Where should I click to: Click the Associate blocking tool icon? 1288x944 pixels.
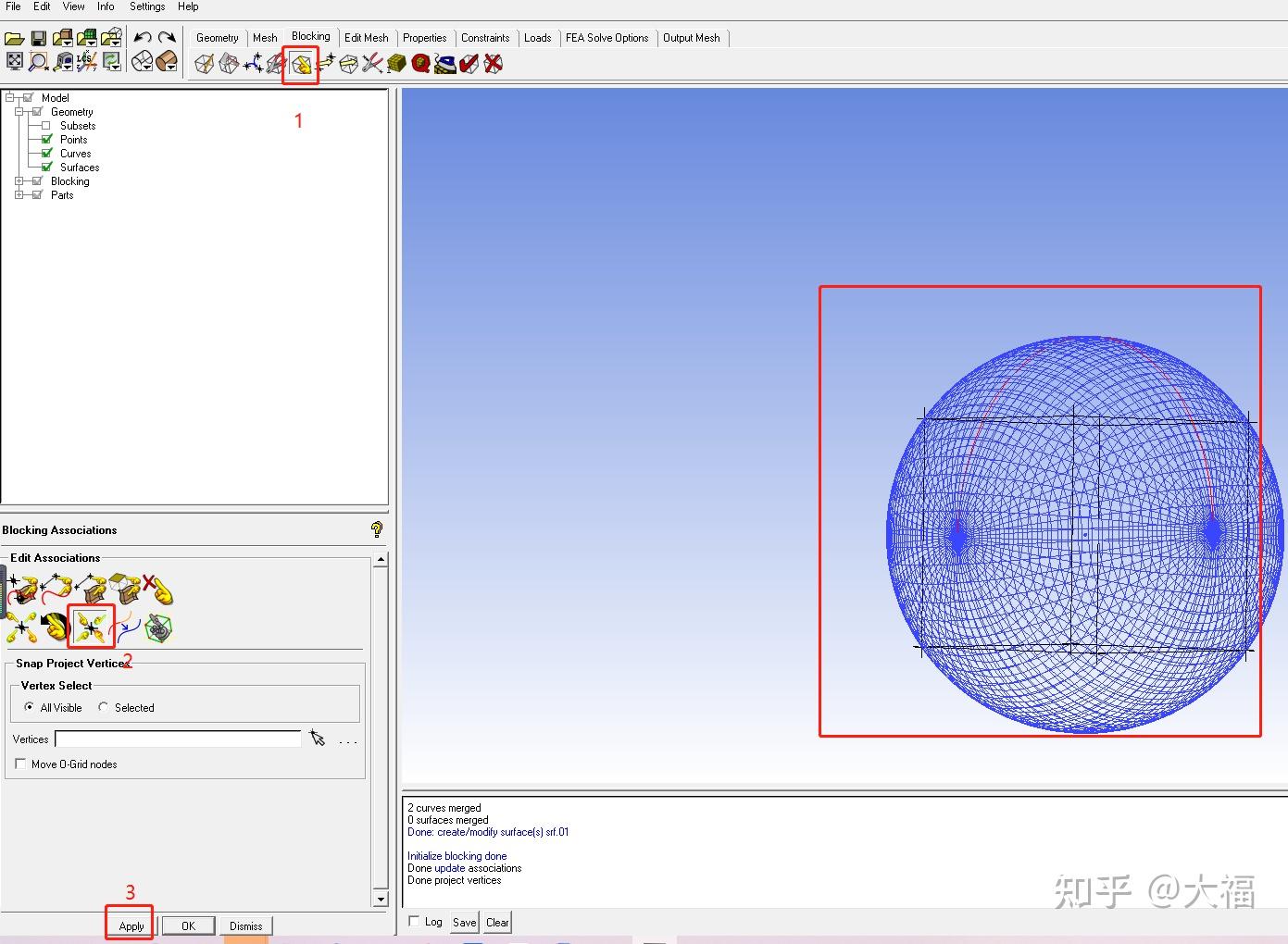tap(301, 64)
